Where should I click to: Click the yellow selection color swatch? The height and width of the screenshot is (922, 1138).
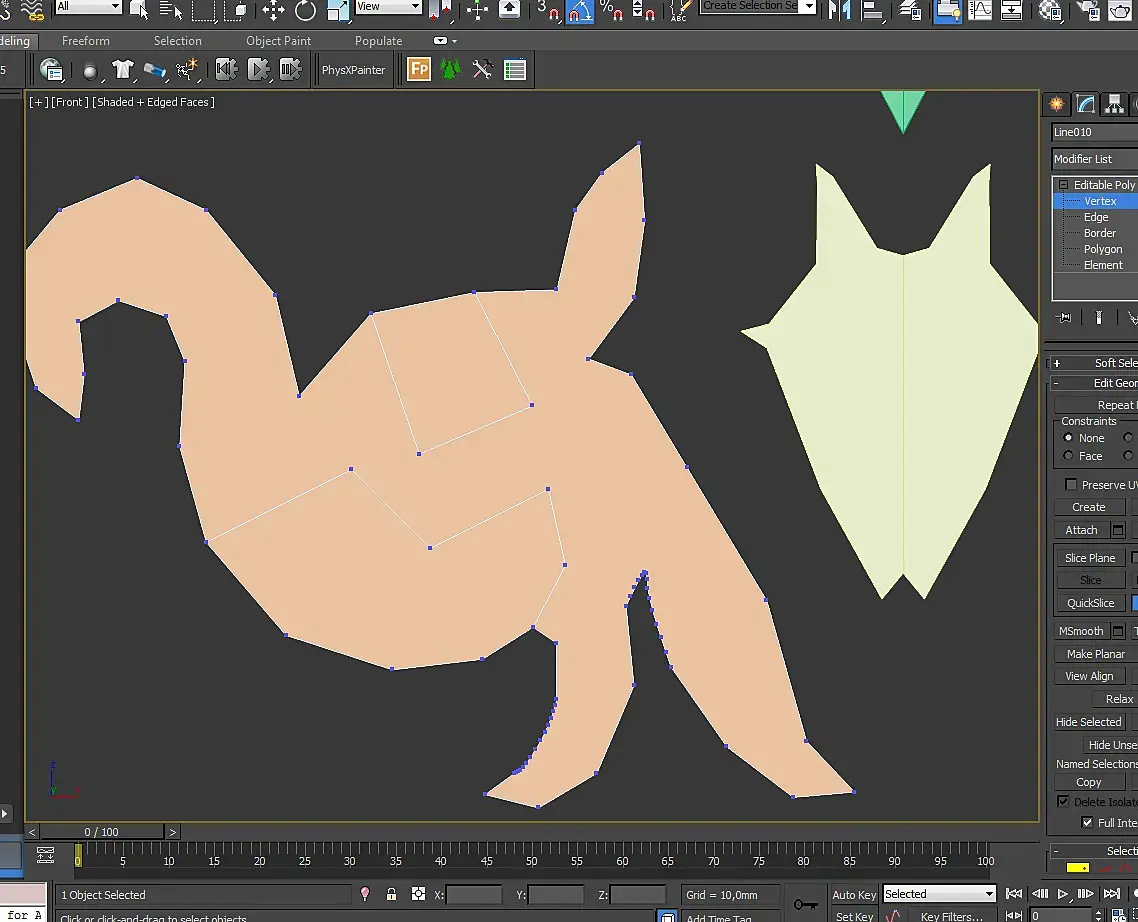[x=1077, y=867]
